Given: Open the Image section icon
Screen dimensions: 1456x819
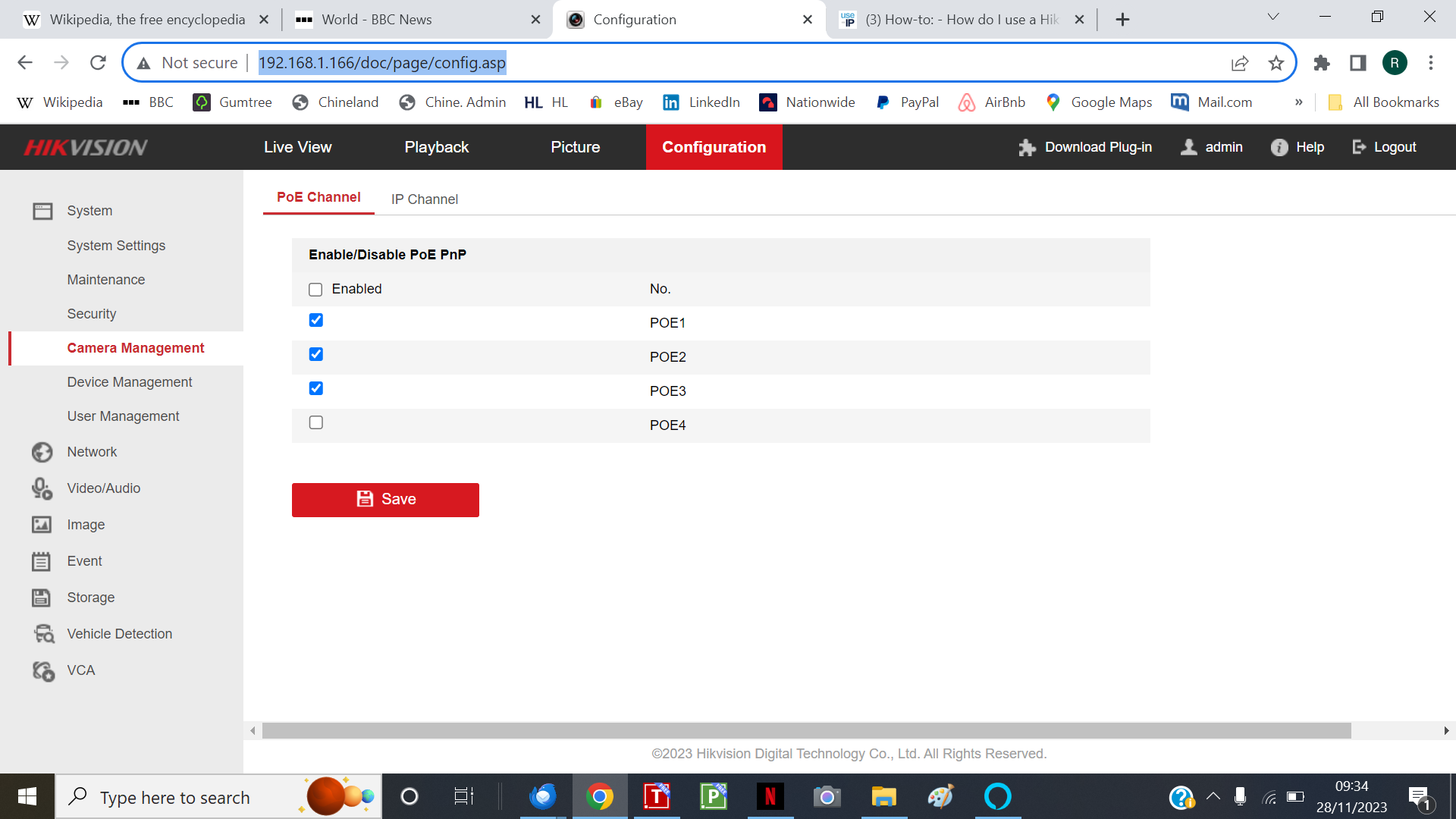Looking at the screenshot, I should (42, 525).
